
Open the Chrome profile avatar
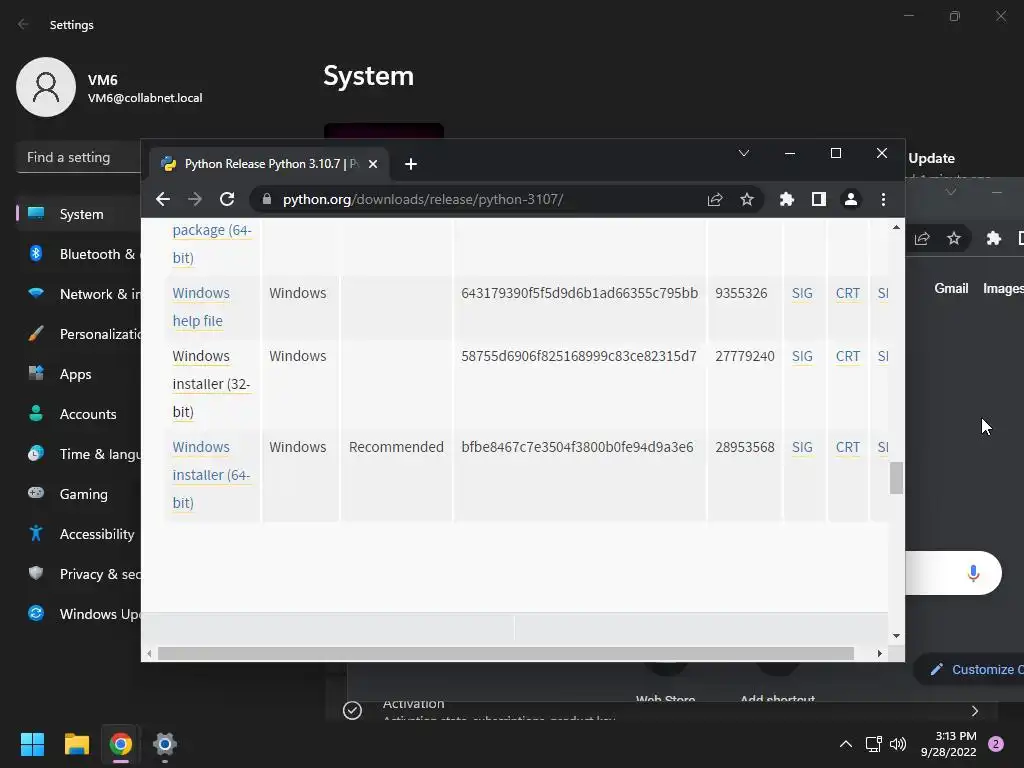point(851,199)
